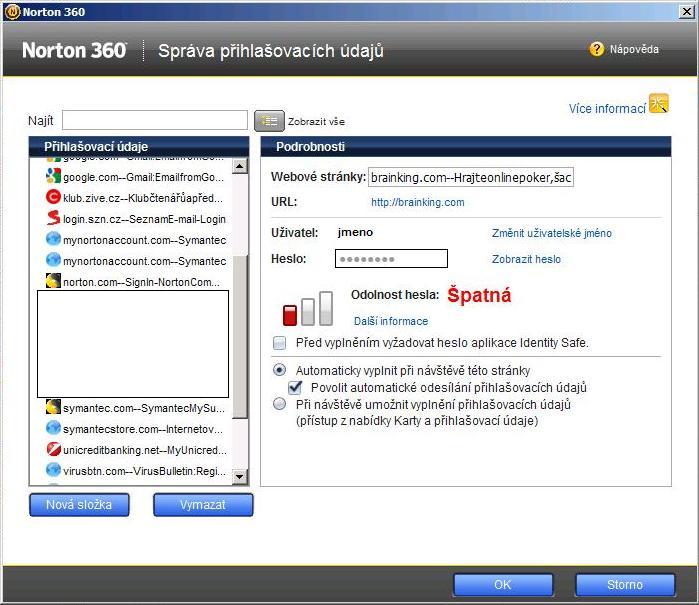Select Při návštěvě umožnit vyplnění radio button
699x605 pixels.
[x=280, y=404]
